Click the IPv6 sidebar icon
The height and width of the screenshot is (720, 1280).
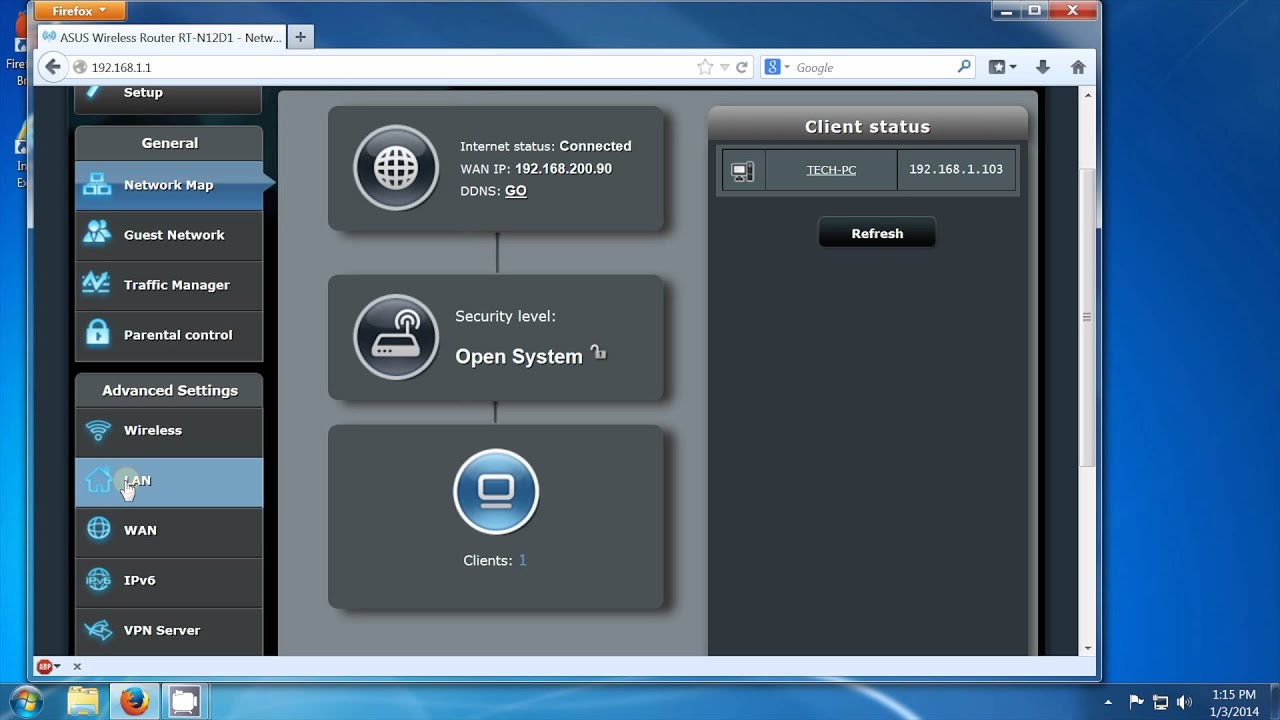click(x=98, y=580)
